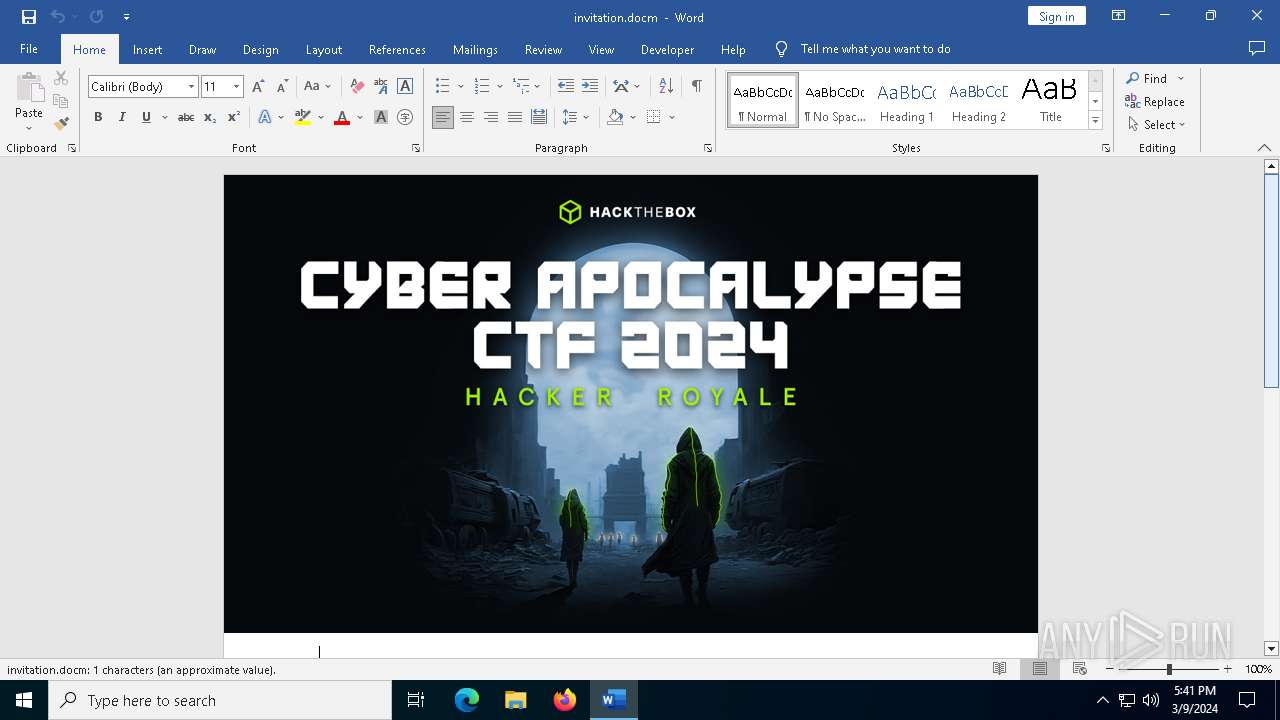
Task: Click the Character Border icon
Action: (x=405, y=86)
